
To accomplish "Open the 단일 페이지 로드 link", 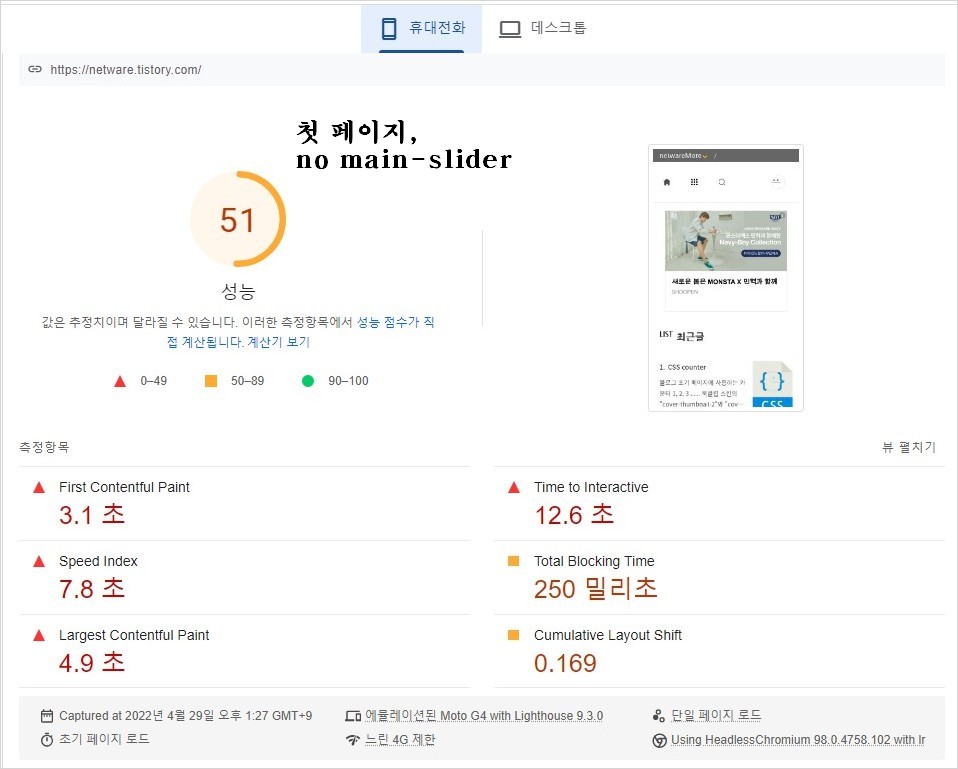I will (x=716, y=715).
